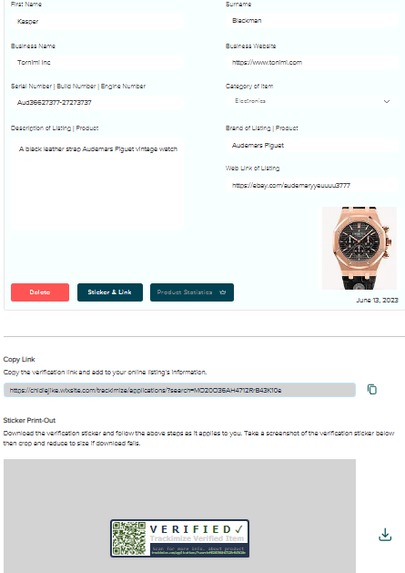Screen dimensions: 405x573
Task: Download the verification sticker via the download icon
Action: pos(385,535)
